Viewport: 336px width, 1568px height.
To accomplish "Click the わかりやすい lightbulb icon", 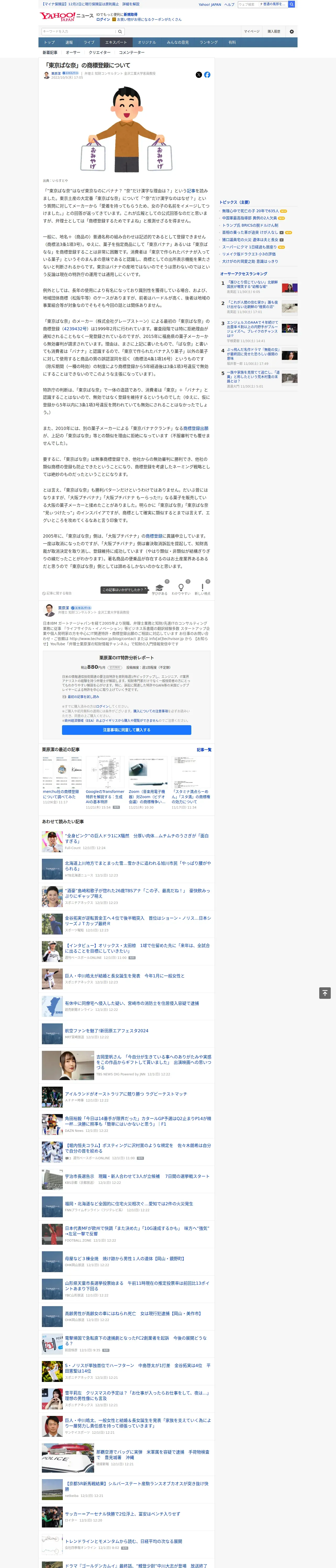I will (x=181, y=587).
